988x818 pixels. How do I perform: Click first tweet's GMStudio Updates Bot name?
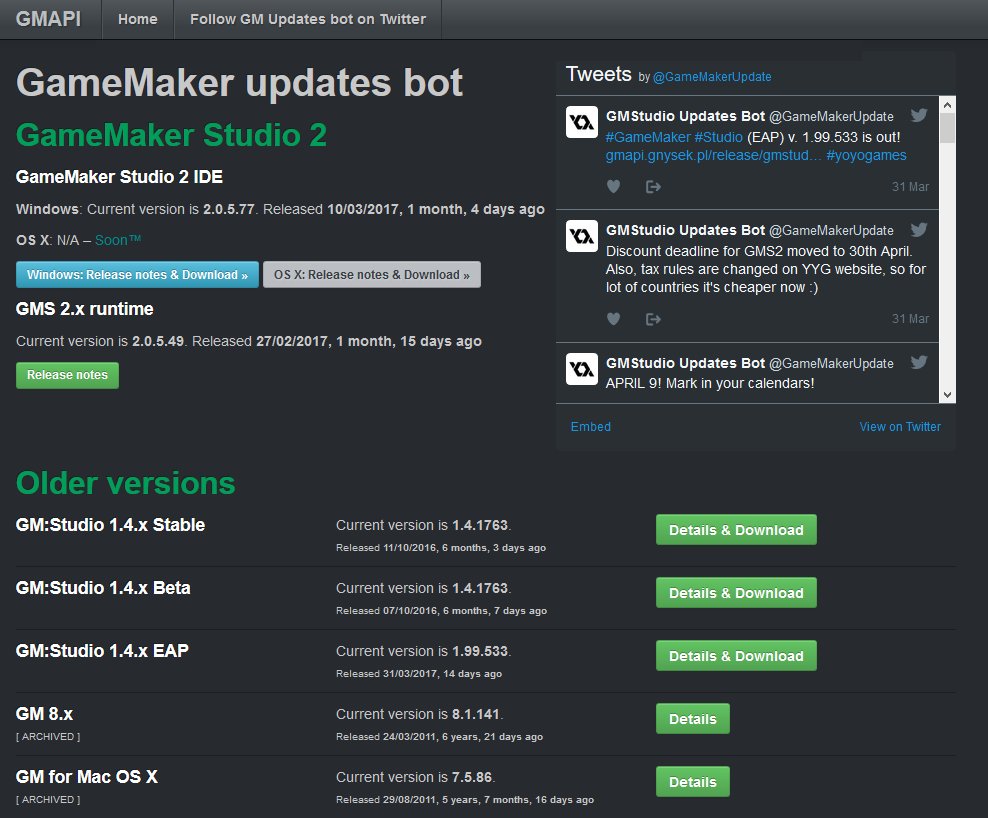685,116
